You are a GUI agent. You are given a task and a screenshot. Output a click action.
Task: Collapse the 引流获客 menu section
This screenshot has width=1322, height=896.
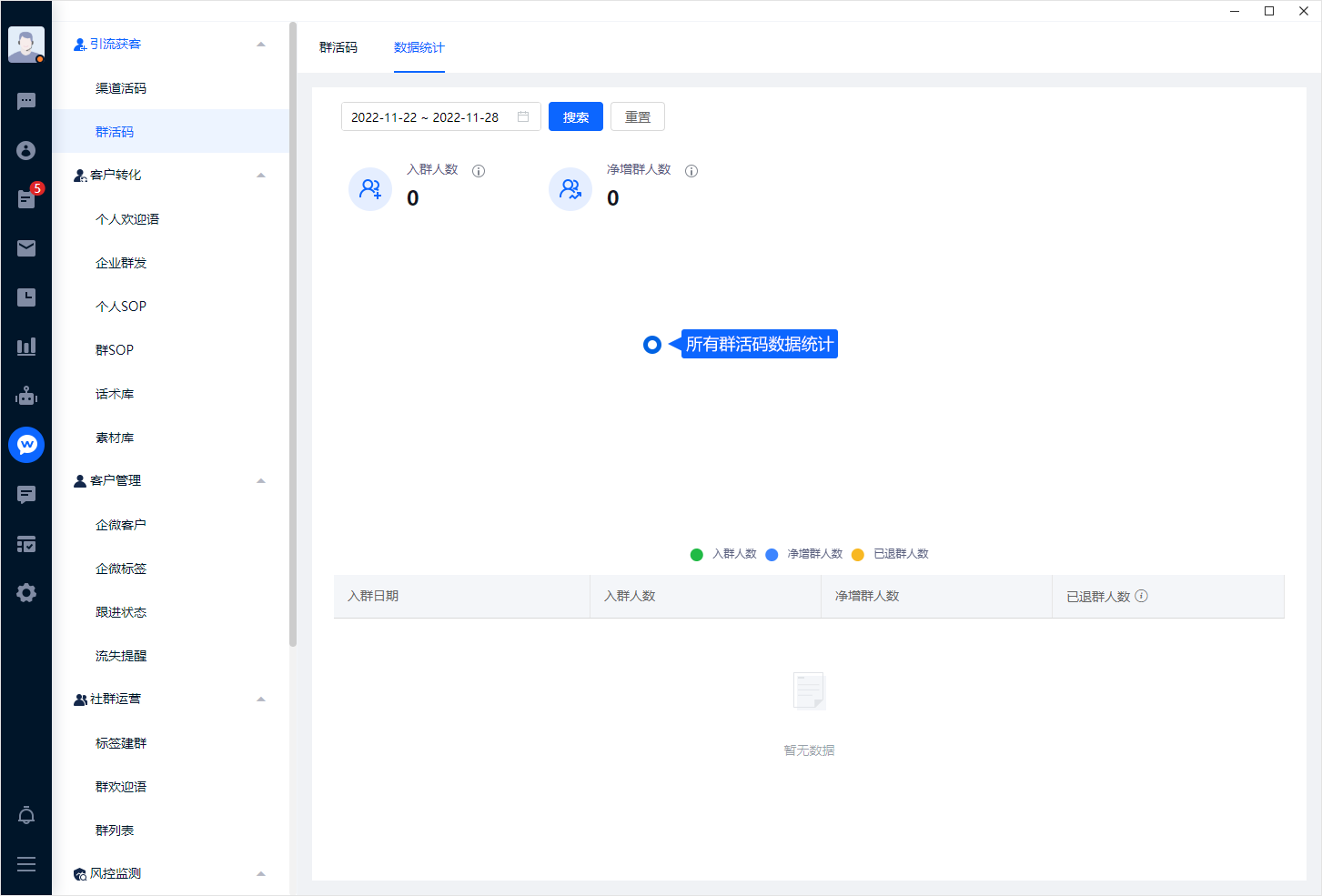(x=261, y=45)
